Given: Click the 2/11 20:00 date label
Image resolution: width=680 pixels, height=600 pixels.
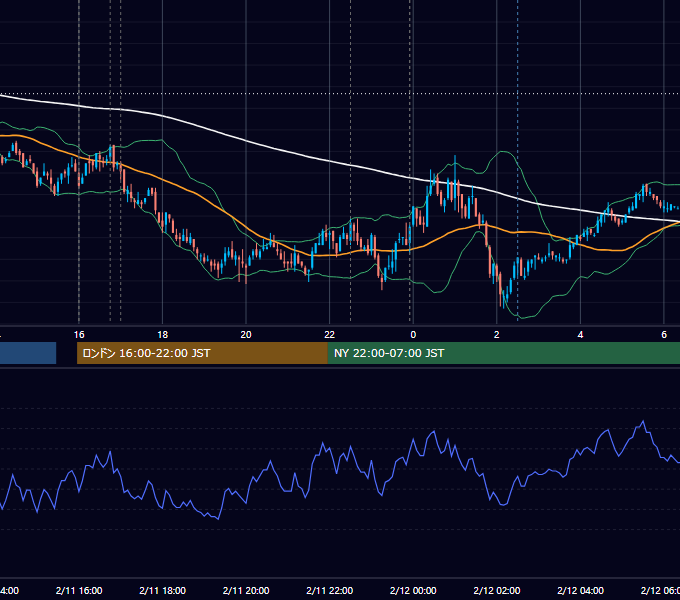Looking at the screenshot, I should 246,590.
